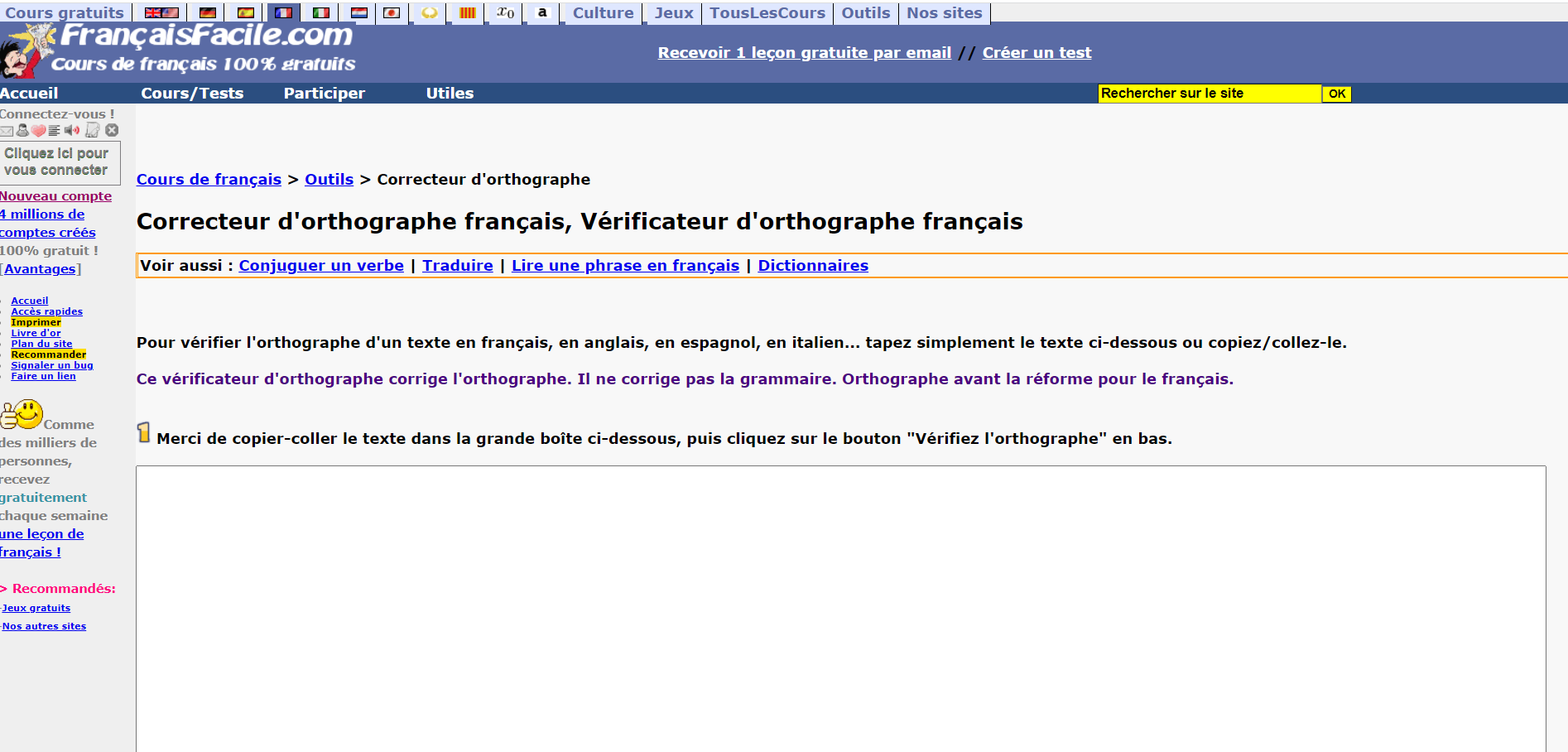Image resolution: width=1568 pixels, height=752 pixels.
Task: Click 'Faire un lien' link
Action: pyautogui.click(x=43, y=376)
